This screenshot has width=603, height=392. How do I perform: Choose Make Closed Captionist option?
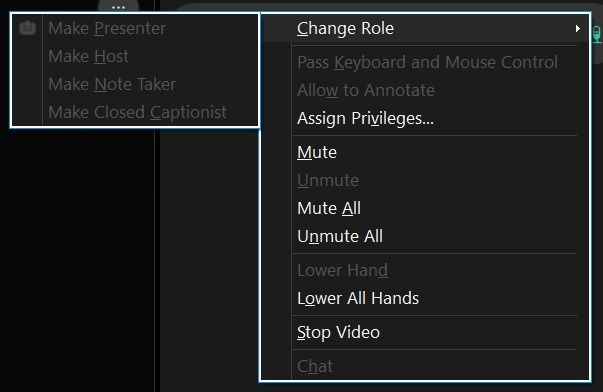[135, 112]
